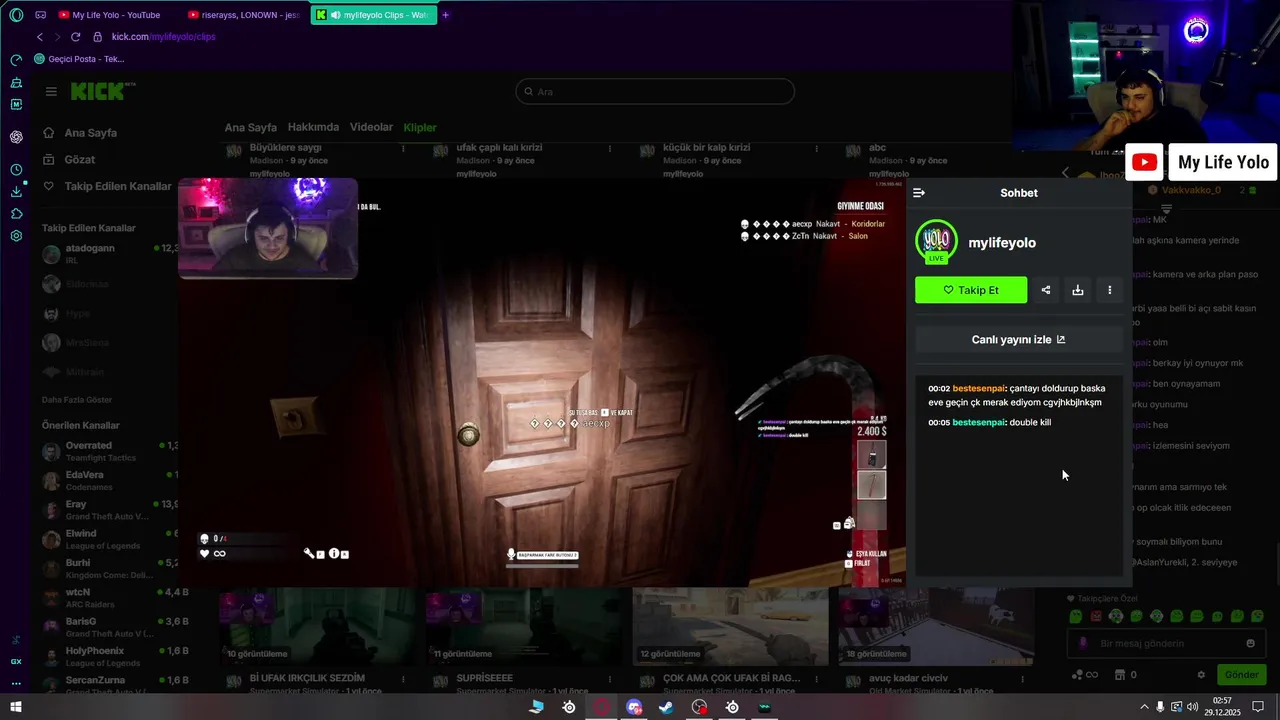The image size is (1280, 720).
Task: Click browser address bar kick.com/mylifeyolo/clips
Action: [163, 37]
